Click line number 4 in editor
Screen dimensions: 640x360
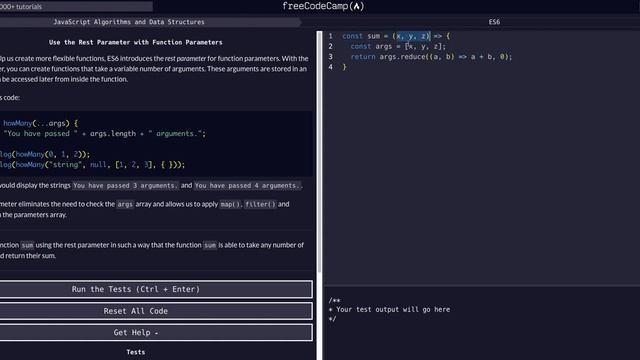[331, 67]
